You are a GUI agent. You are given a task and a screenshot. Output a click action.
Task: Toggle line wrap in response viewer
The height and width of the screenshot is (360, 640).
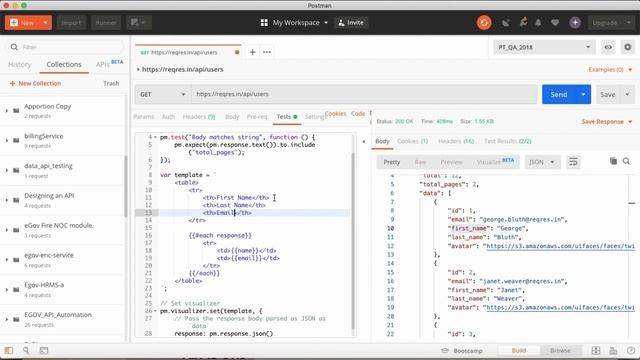click(573, 162)
